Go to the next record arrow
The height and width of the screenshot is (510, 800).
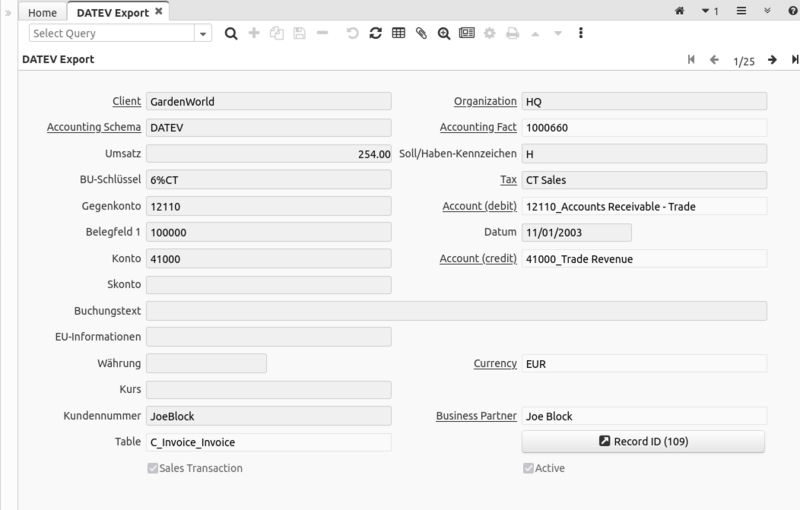point(772,60)
